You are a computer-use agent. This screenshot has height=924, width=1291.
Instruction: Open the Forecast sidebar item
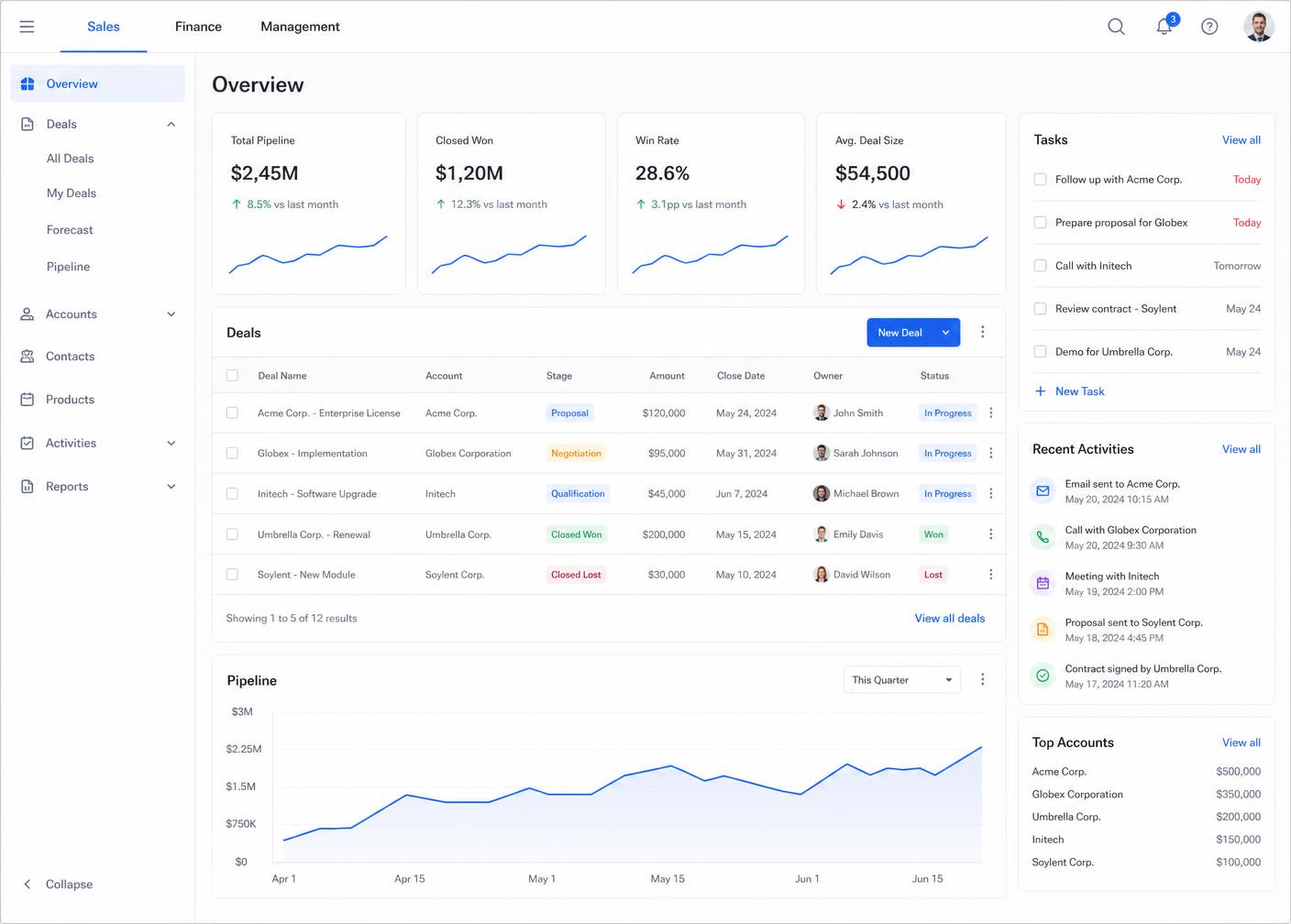pos(70,230)
